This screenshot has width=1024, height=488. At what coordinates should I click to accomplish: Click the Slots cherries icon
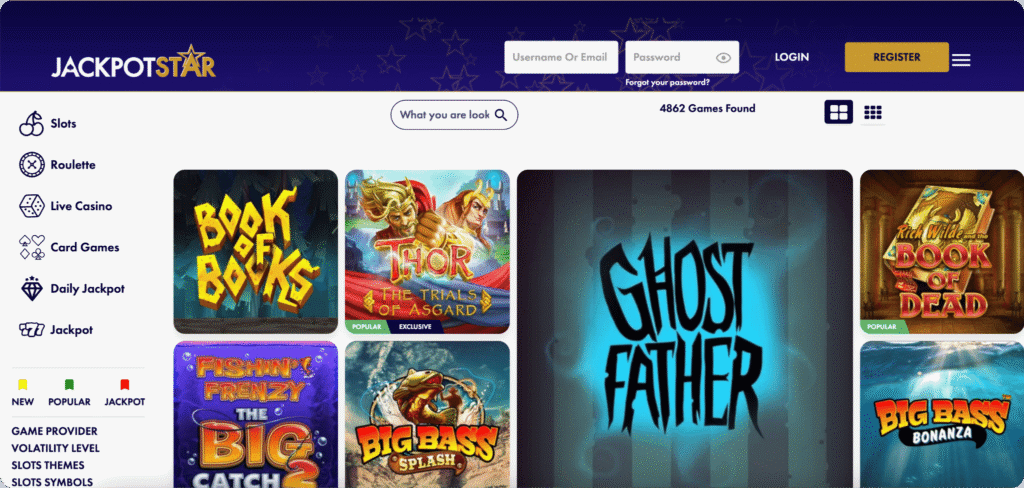click(x=31, y=123)
